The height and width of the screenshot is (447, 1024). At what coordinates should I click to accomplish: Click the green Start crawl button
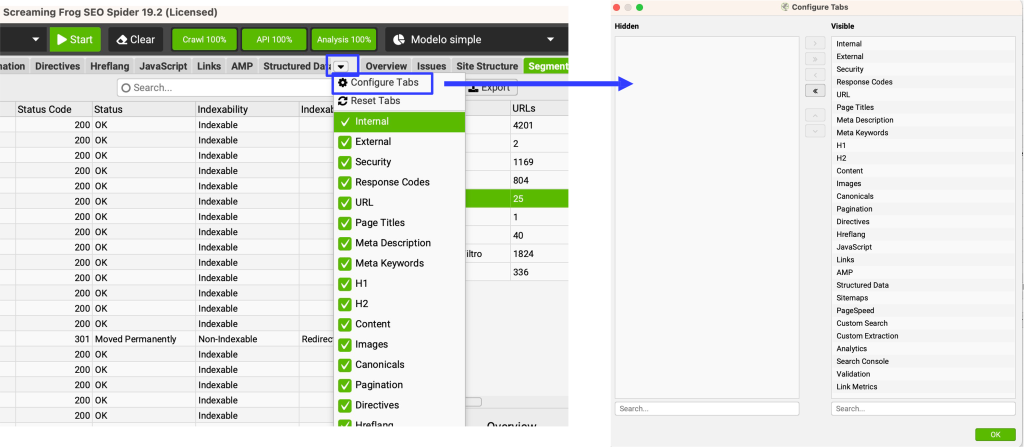click(x=74, y=40)
